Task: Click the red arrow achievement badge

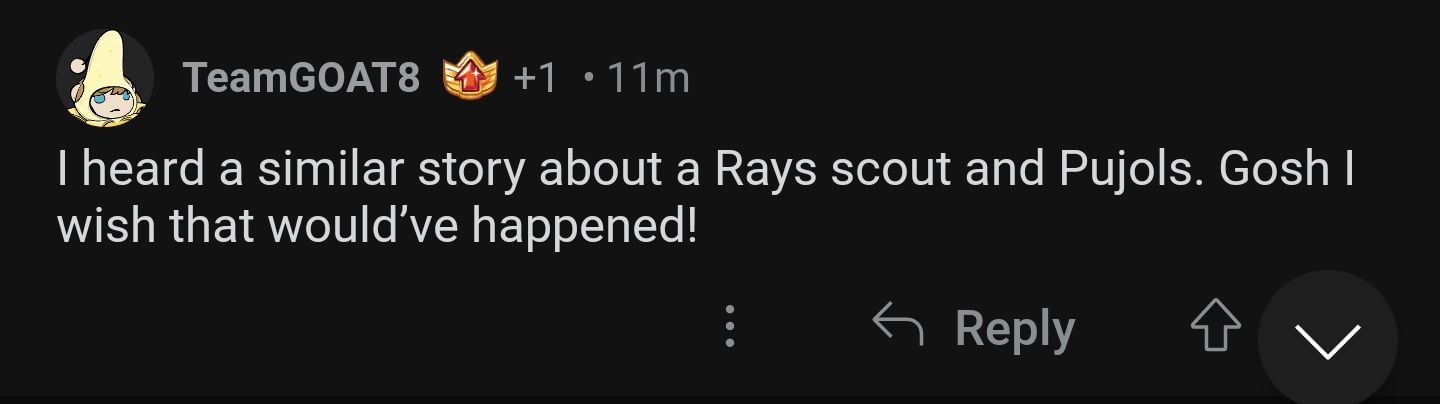Action: click(470, 78)
